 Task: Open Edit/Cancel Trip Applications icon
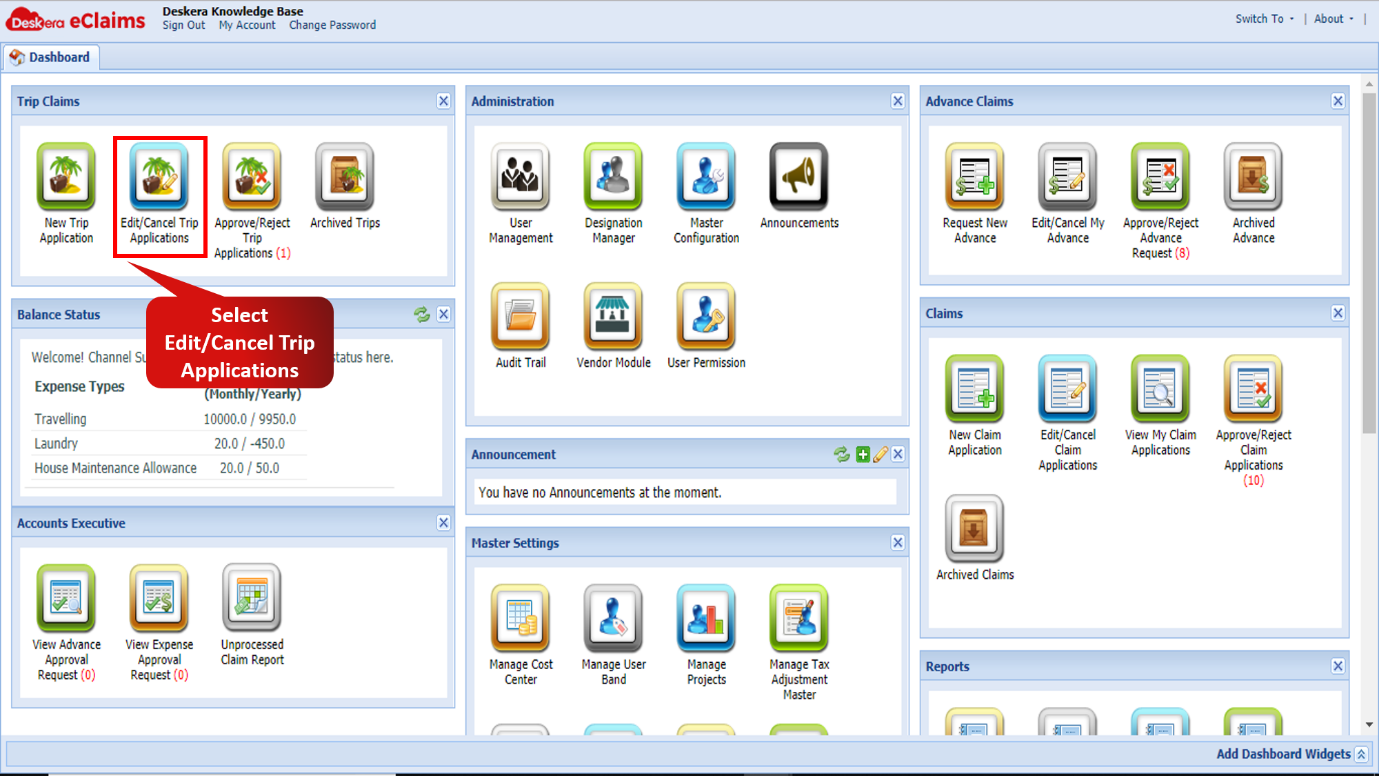coord(159,177)
